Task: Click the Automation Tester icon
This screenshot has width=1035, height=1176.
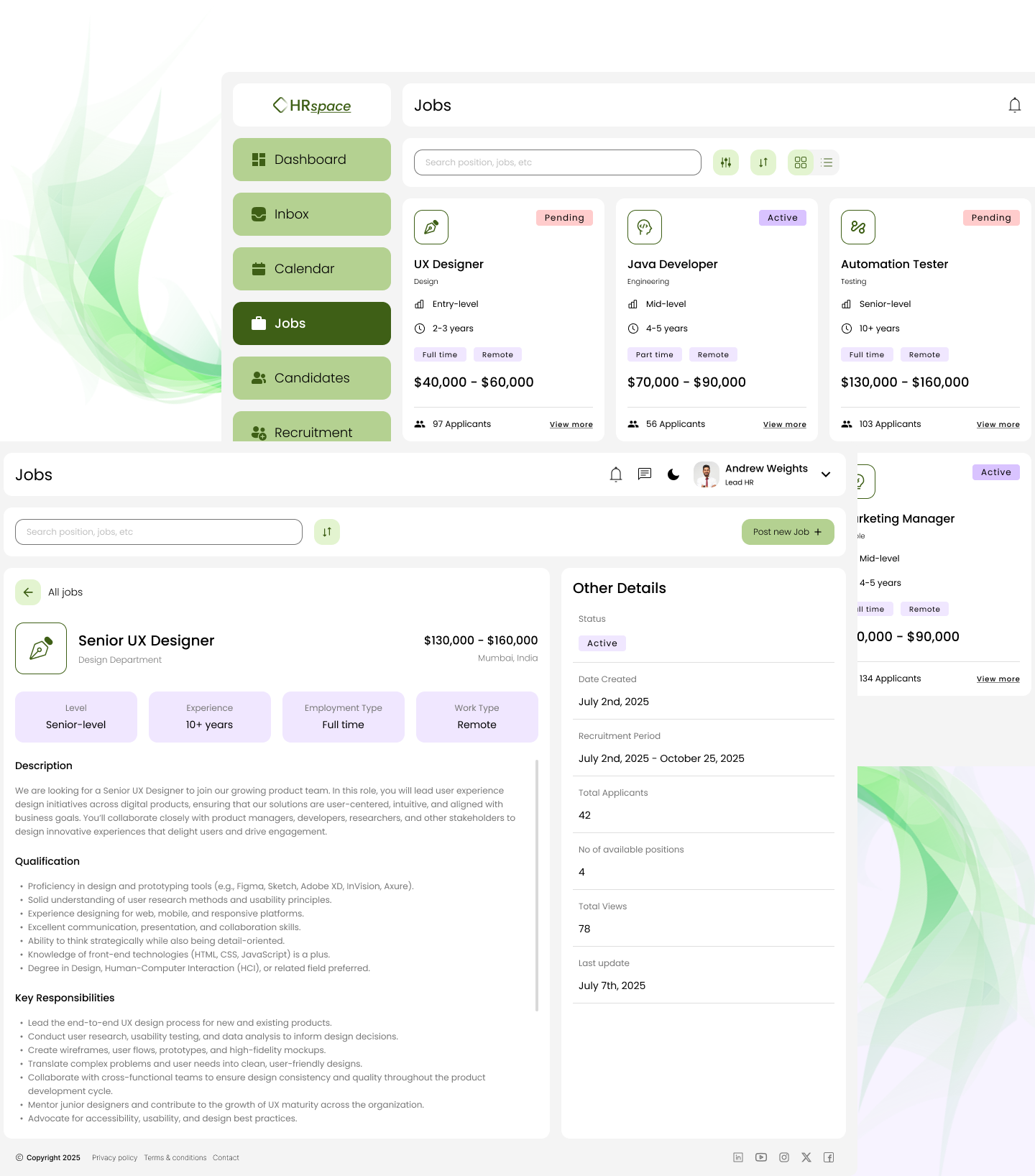Action: tap(858, 227)
